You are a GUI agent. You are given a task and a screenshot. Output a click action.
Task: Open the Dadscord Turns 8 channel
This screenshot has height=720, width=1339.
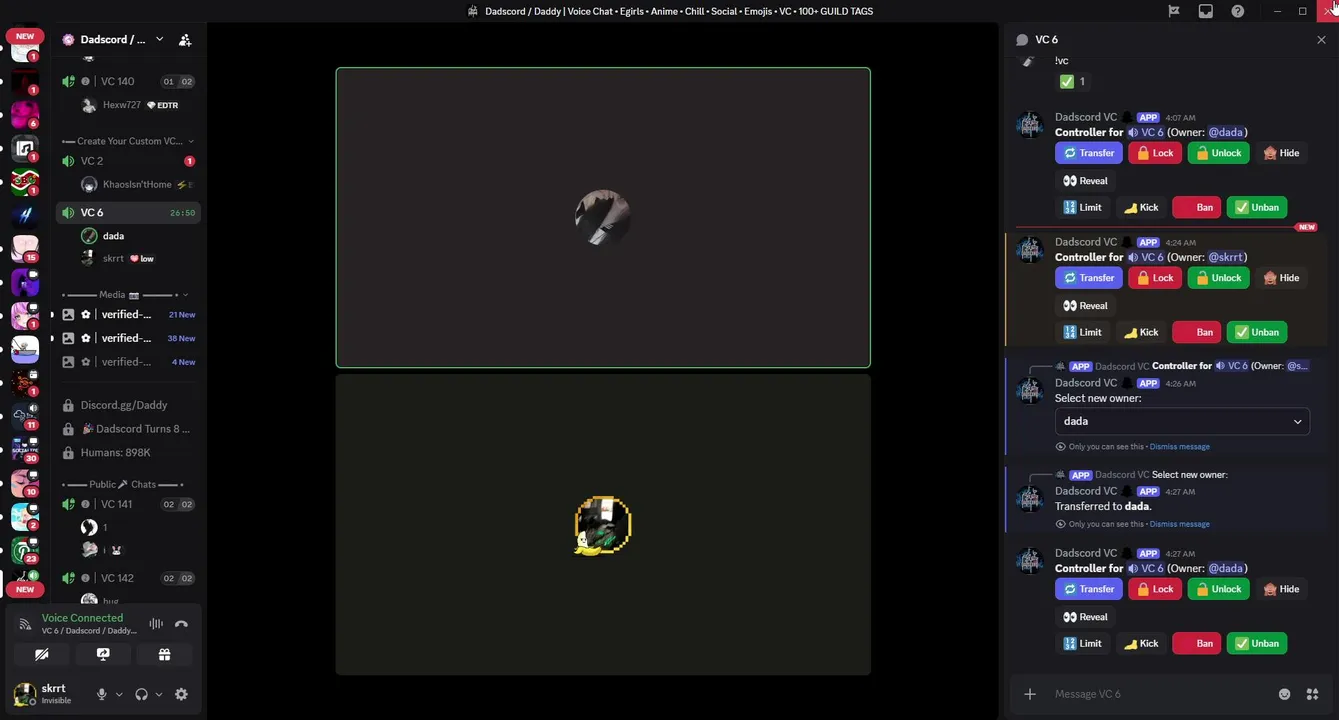[129, 429]
